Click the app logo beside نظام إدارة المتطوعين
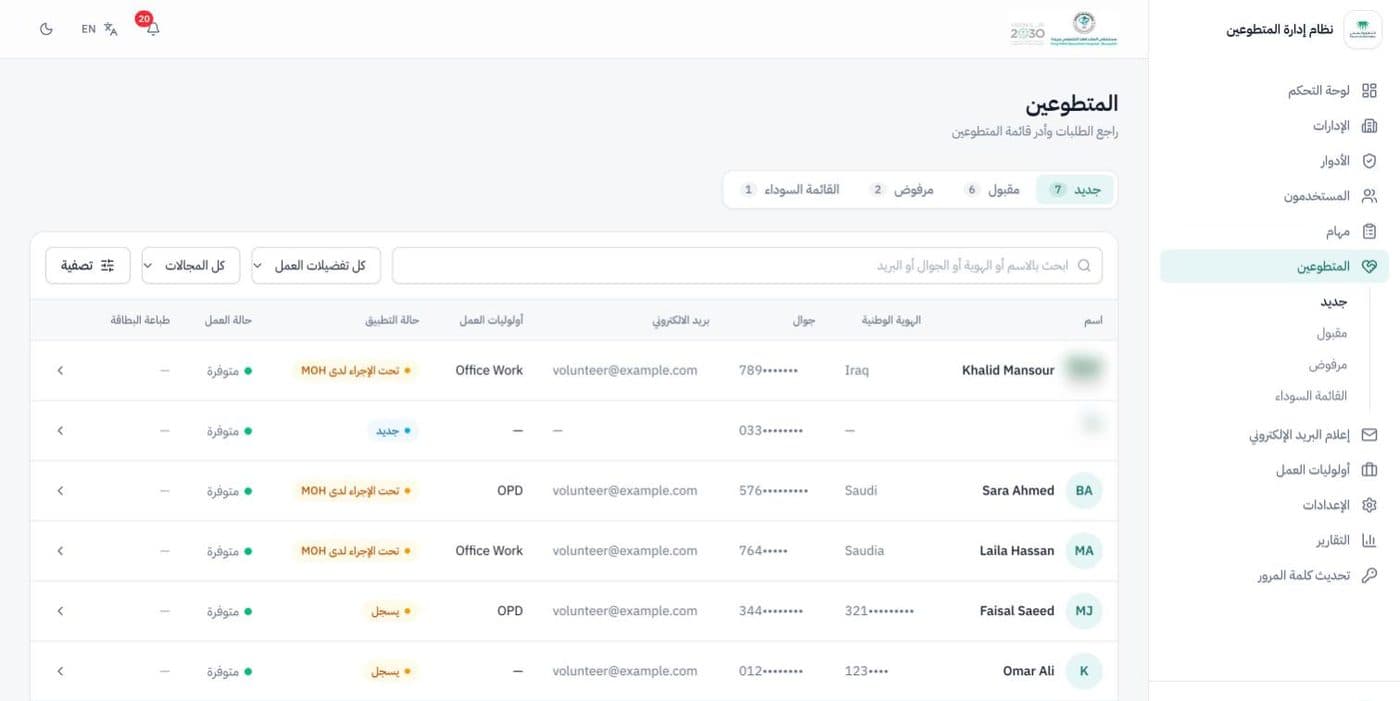The width and height of the screenshot is (1400, 701). point(1362,30)
